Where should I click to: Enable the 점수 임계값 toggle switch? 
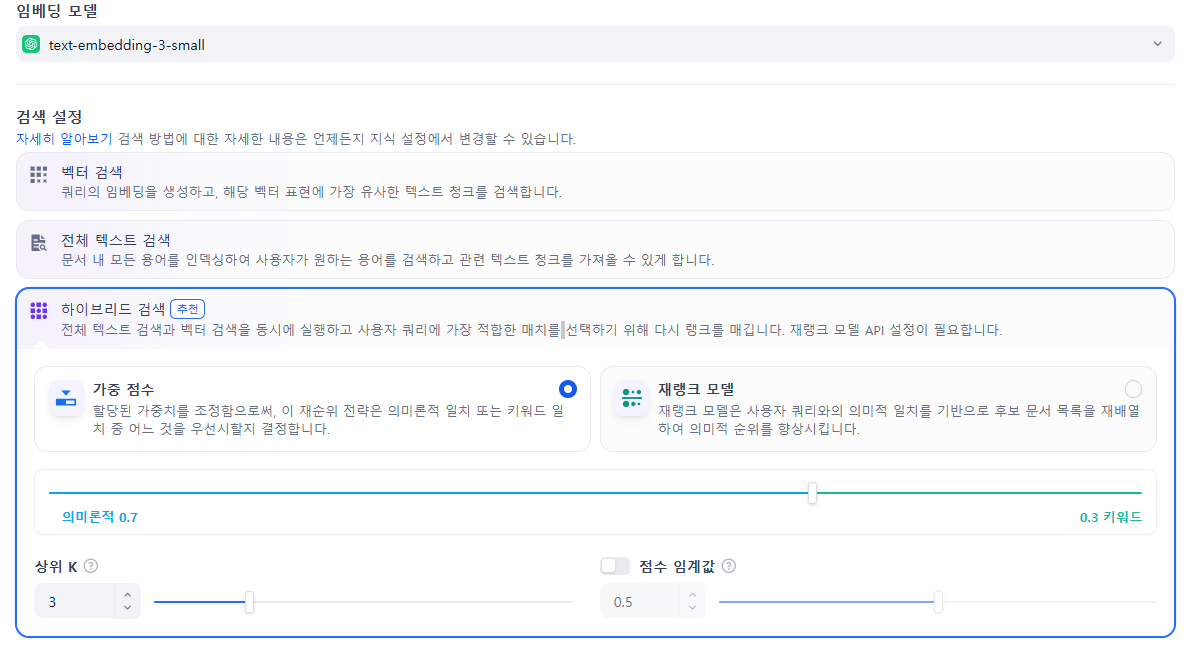click(615, 566)
